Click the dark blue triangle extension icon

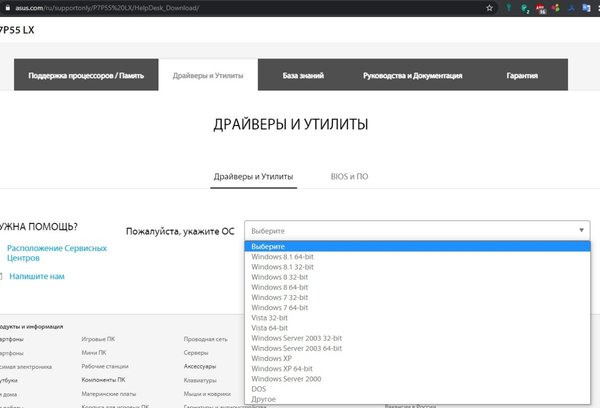point(571,8)
